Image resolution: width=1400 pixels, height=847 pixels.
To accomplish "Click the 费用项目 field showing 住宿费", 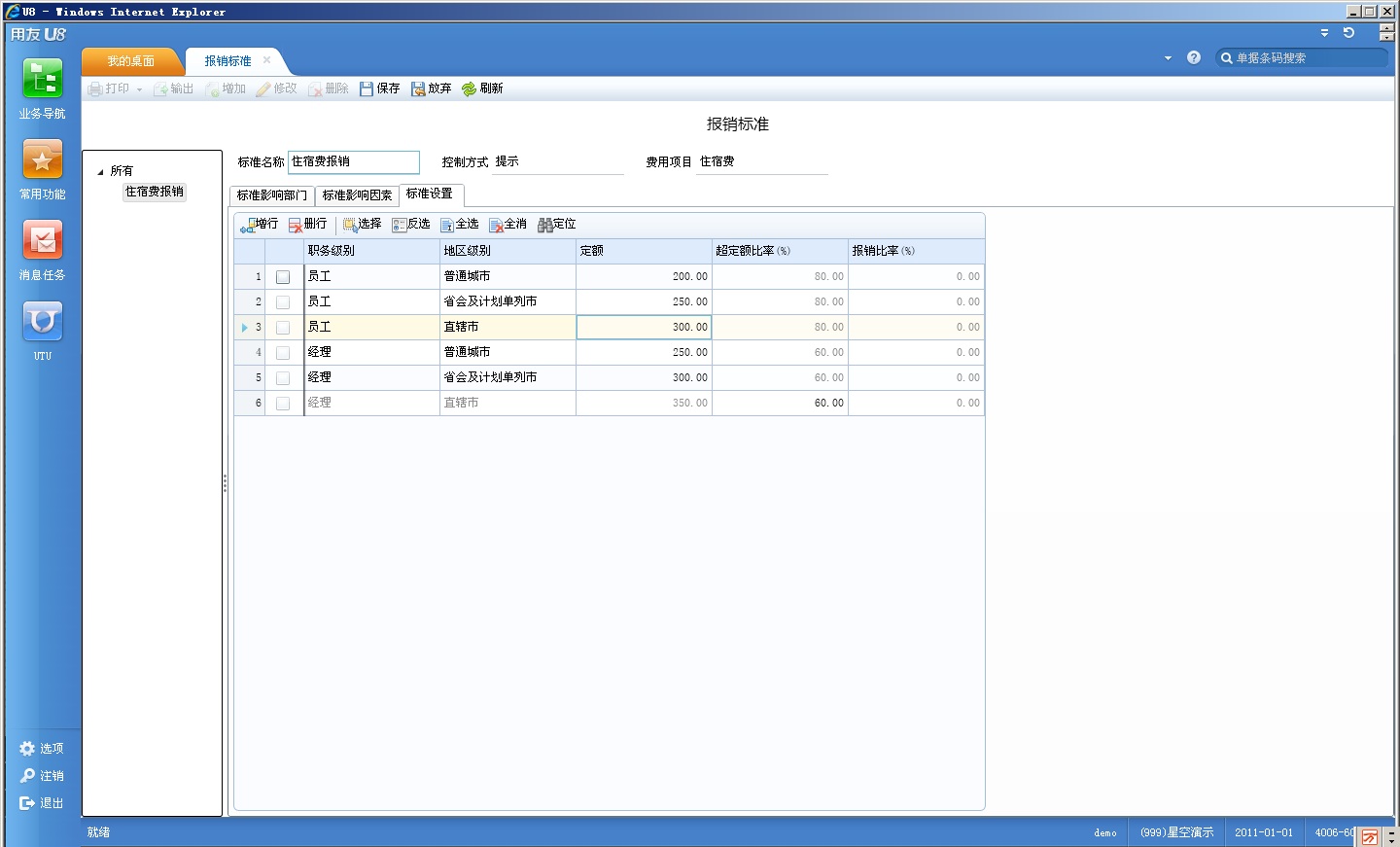I will click(762, 162).
